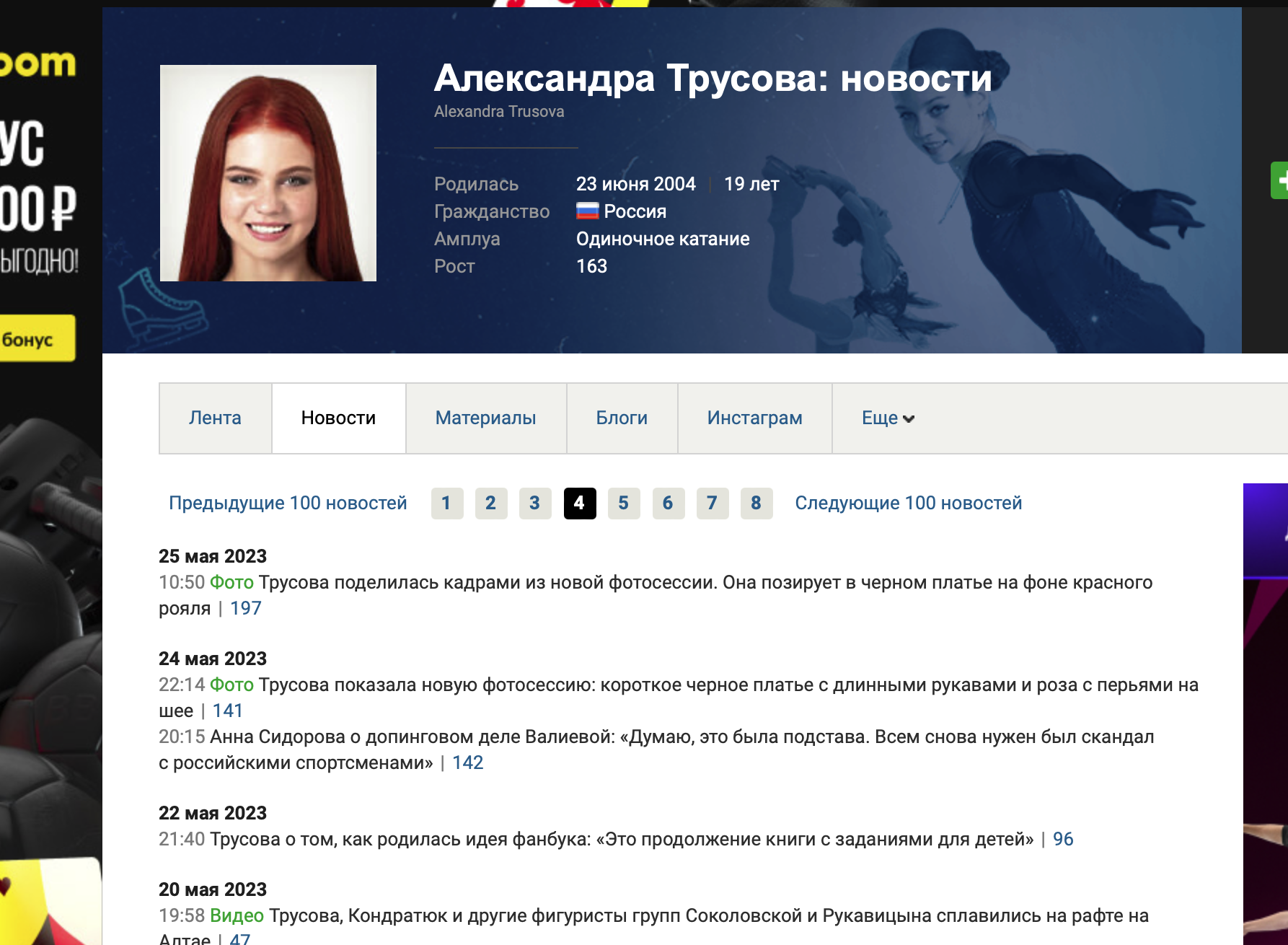
Task: Click the green plus icon at right edge
Action: click(x=1279, y=180)
